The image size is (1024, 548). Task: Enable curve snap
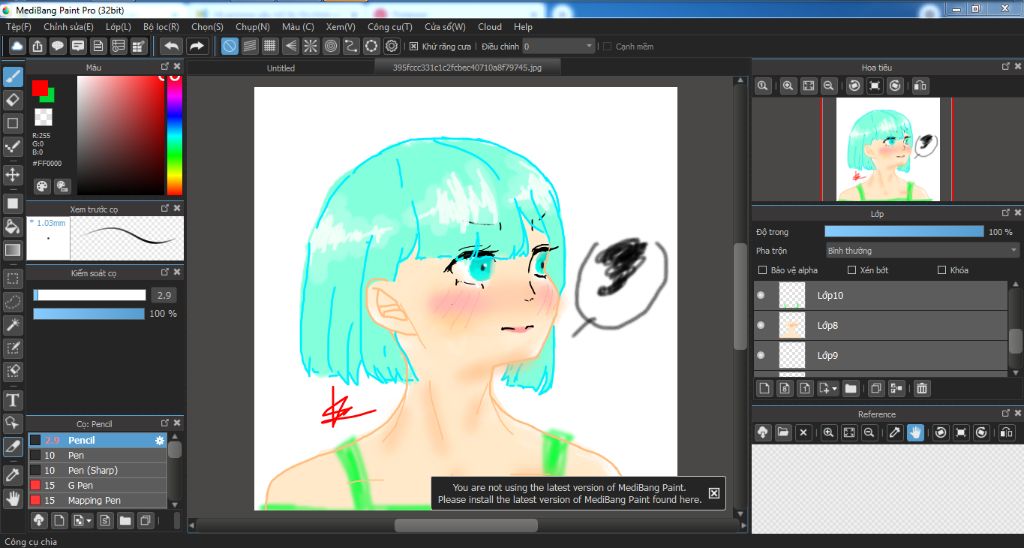coord(351,46)
